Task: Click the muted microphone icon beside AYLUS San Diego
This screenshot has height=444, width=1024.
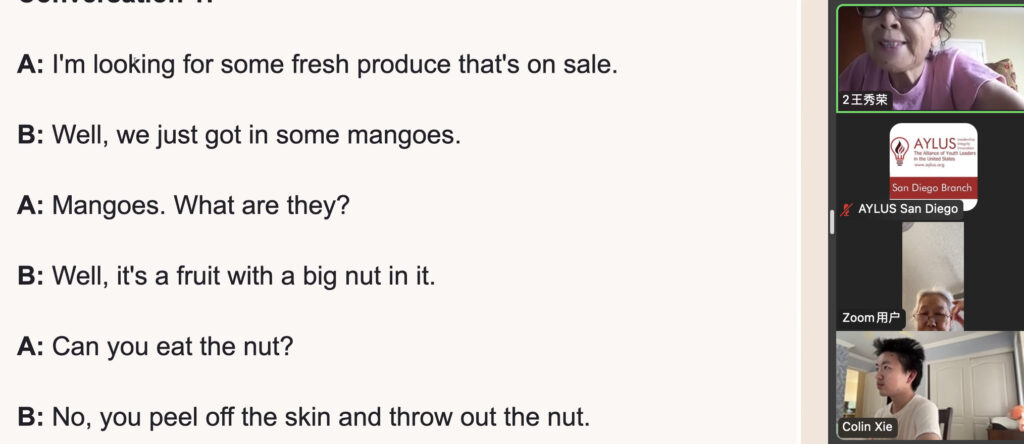Action: [848, 209]
